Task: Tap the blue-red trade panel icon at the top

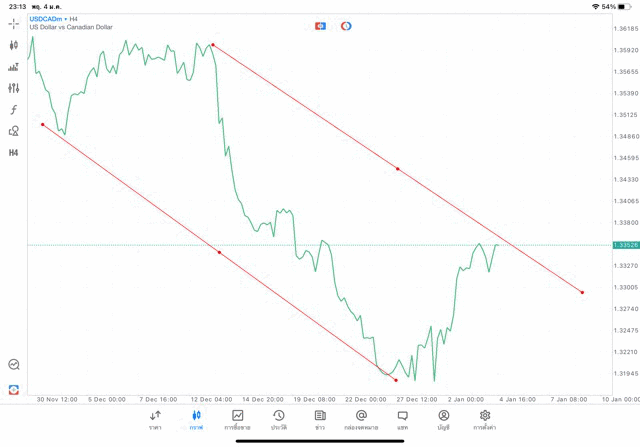Action: 320,25
